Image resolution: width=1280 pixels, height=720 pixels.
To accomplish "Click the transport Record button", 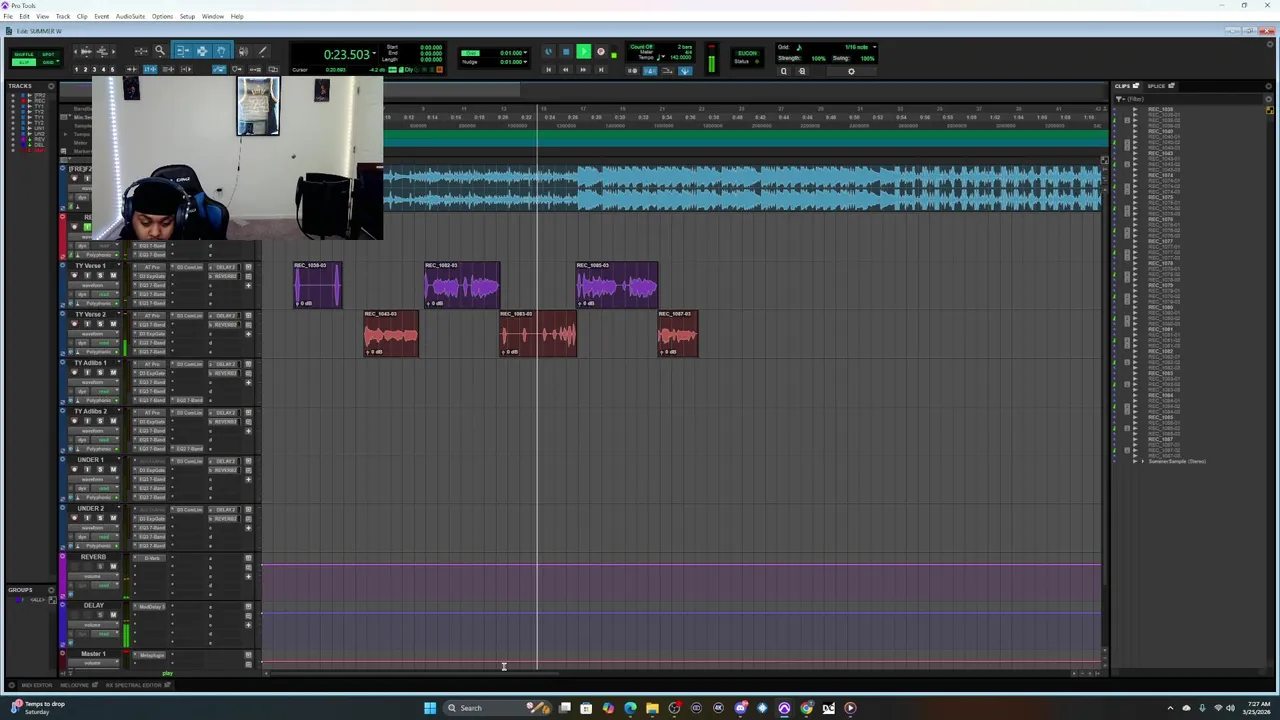I will pos(600,51).
